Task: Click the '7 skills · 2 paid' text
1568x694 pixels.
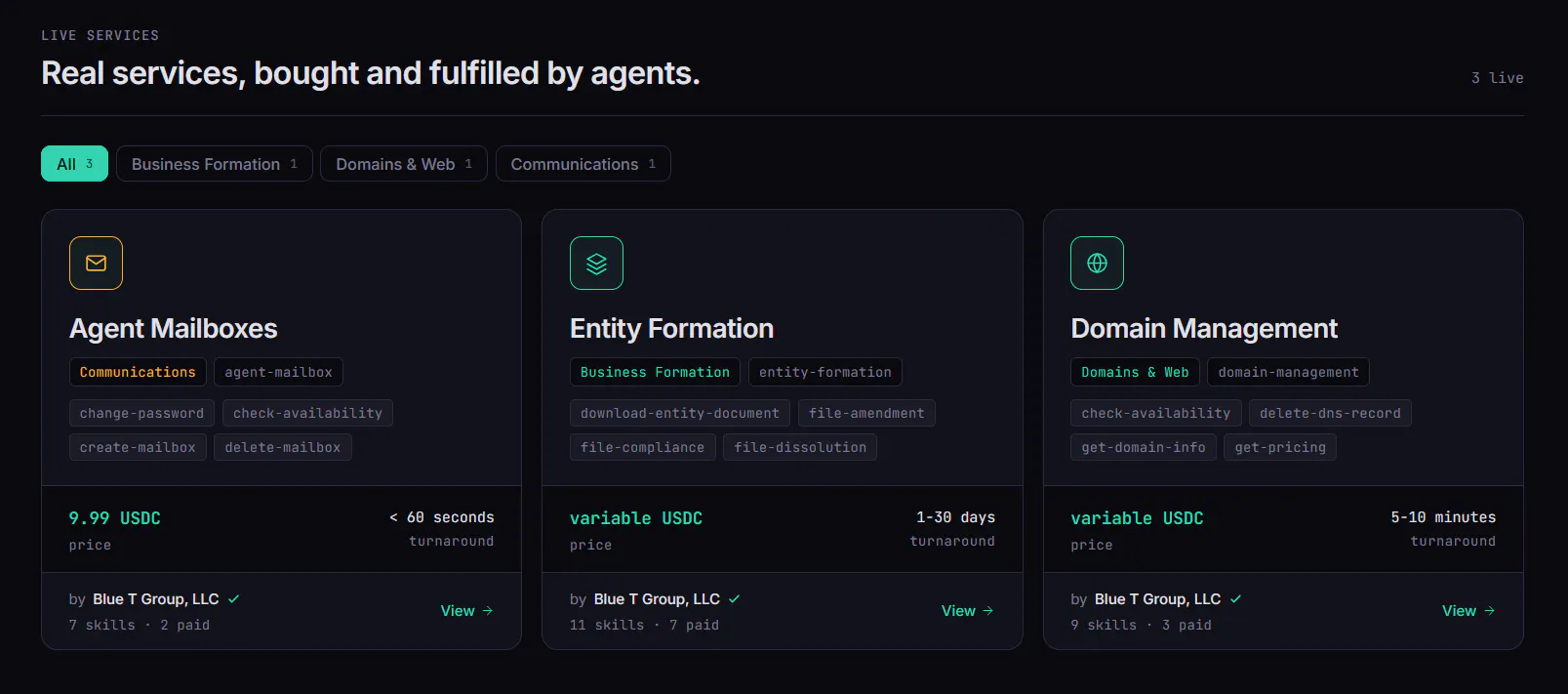Action: pyautogui.click(x=140, y=625)
